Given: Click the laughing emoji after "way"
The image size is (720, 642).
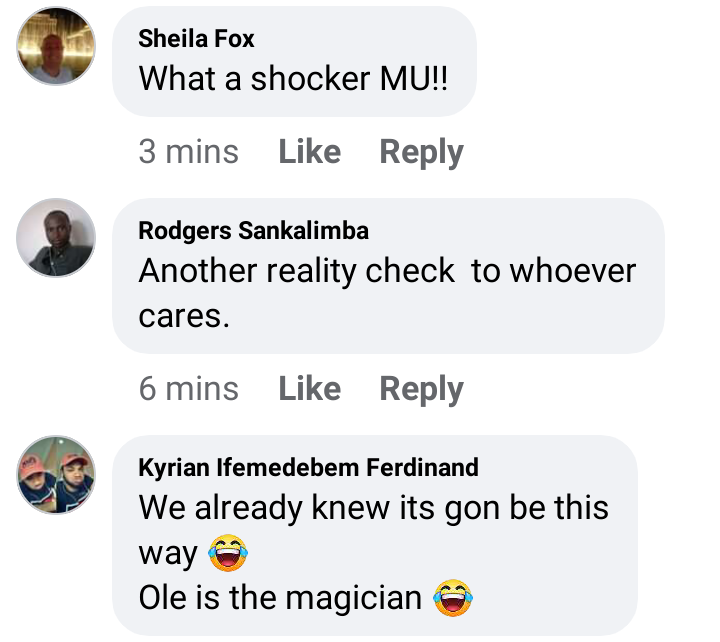Looking at the screenshot, I should (227, 553).
